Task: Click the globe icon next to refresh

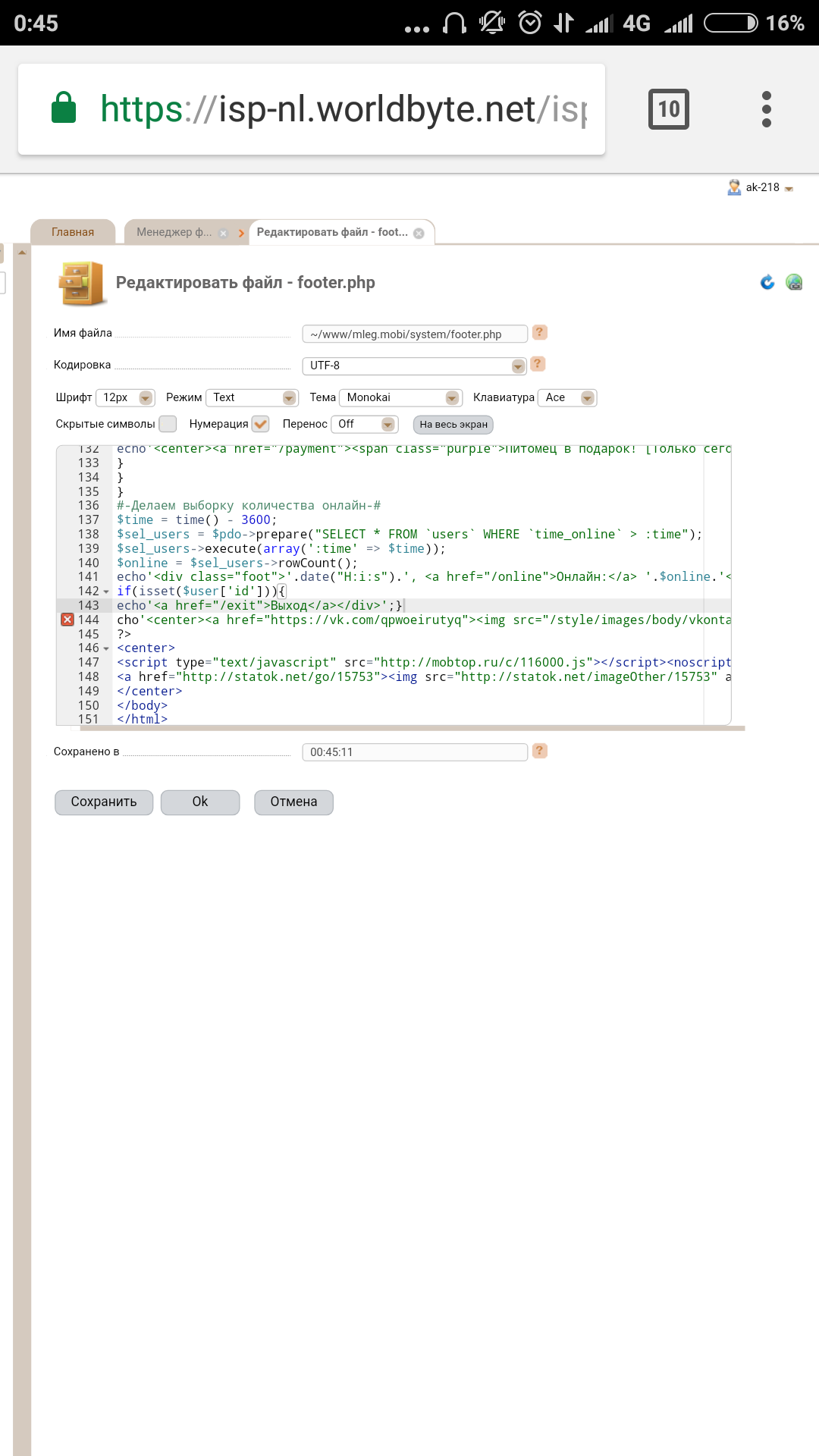Action: pyautogui.click(x=794, y=282)
